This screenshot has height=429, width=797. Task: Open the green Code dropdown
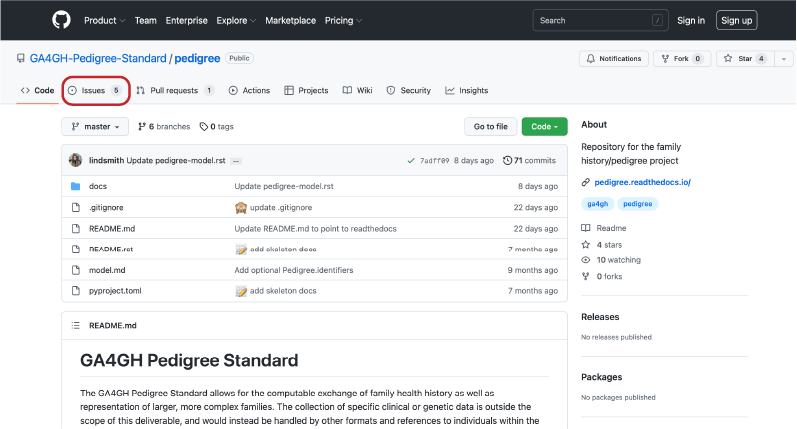[x=544, y=126]
